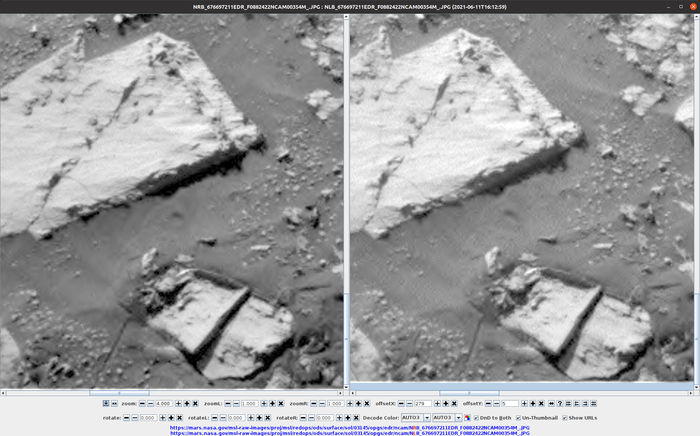Reset rotate with its X button
Image resolution: width=700 pixels, height=436 pixels.
coord(179,418)
